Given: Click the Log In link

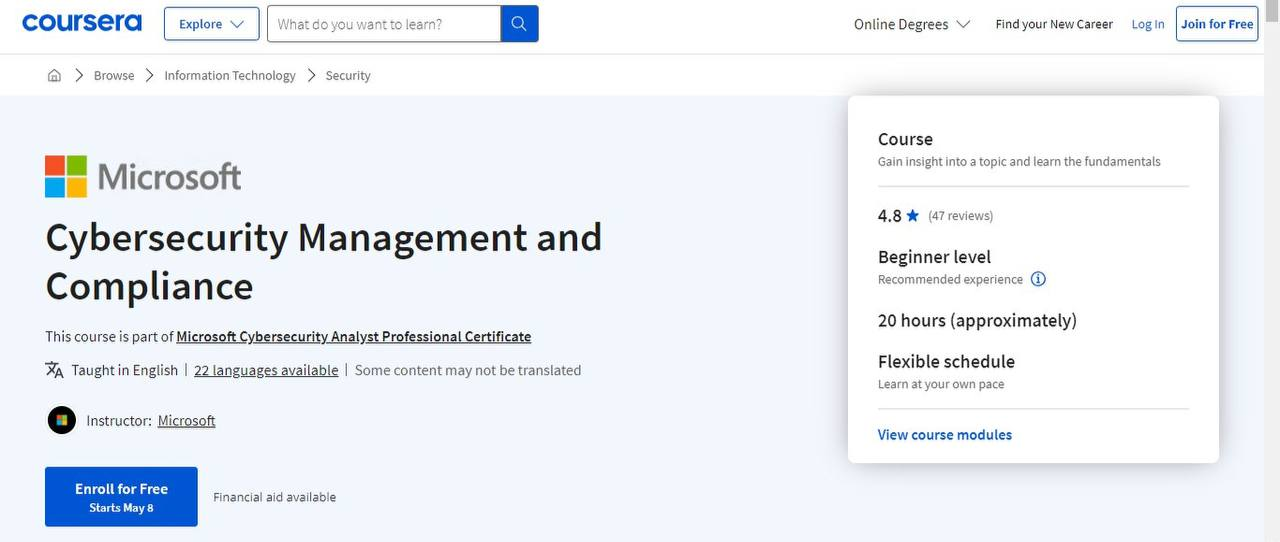Looking at the screenshot, I should (x=1148, y=24).
